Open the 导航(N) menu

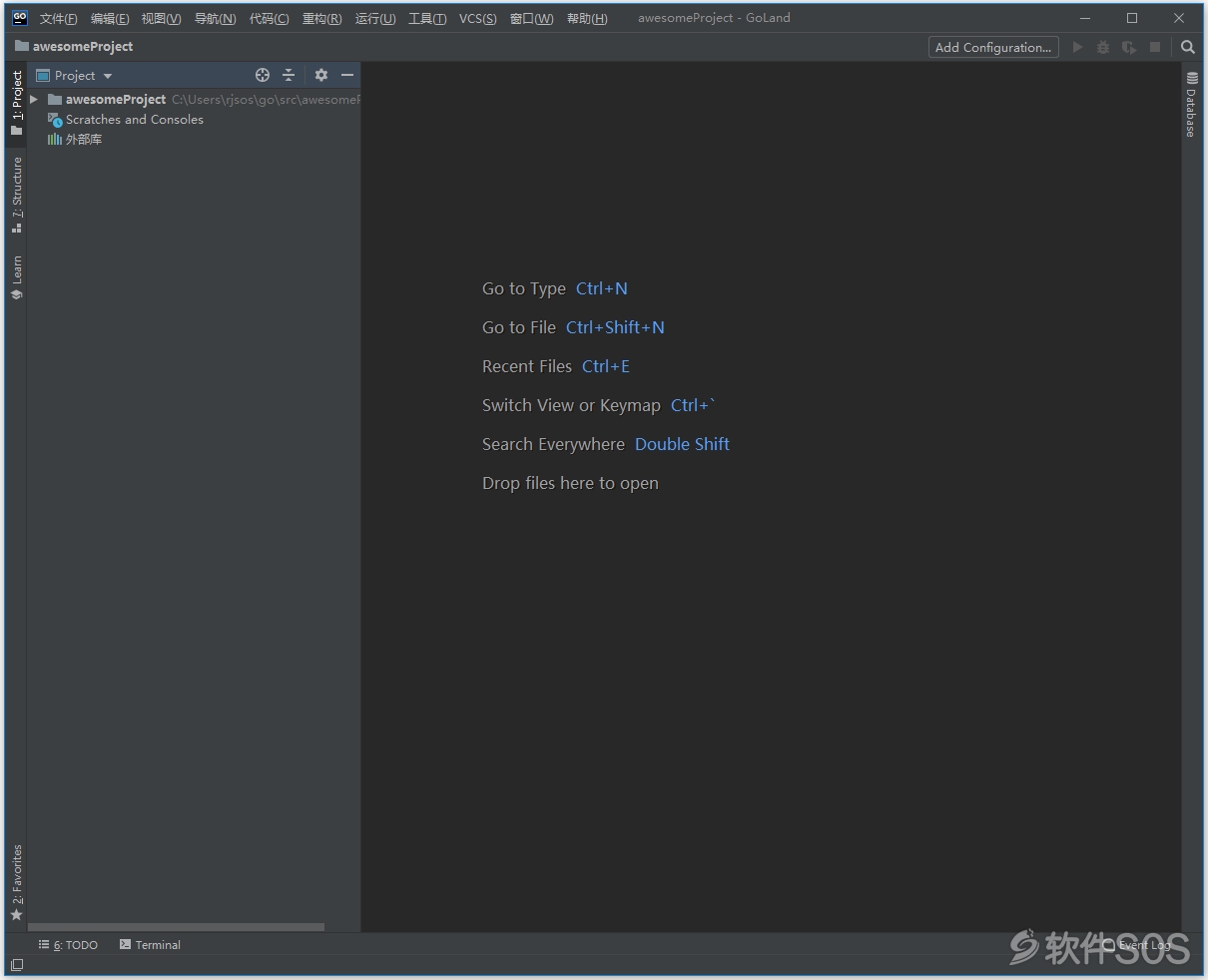pyautogui.click(x=215, y=18)
